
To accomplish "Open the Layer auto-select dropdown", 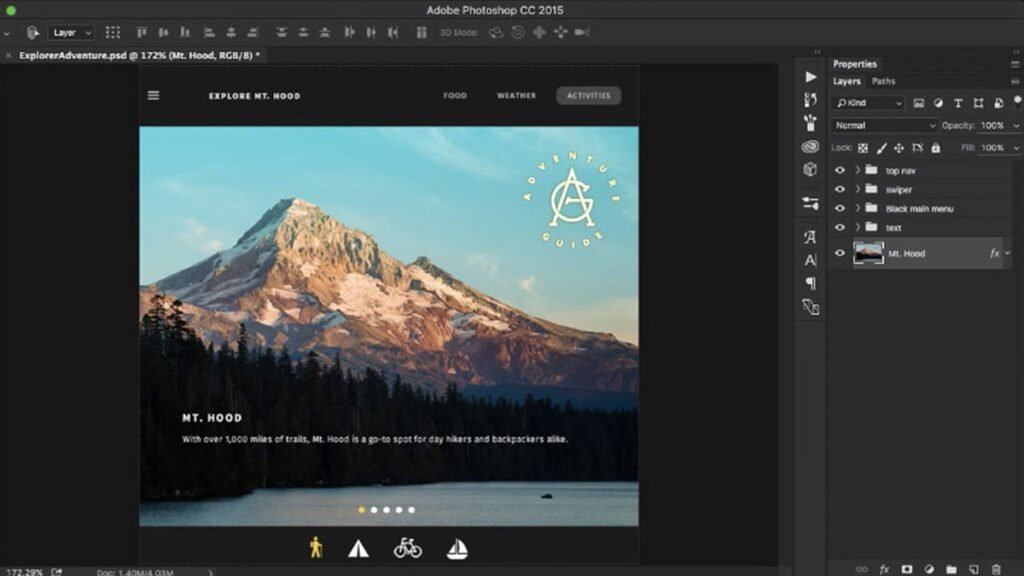I will [x=70, y=33].
